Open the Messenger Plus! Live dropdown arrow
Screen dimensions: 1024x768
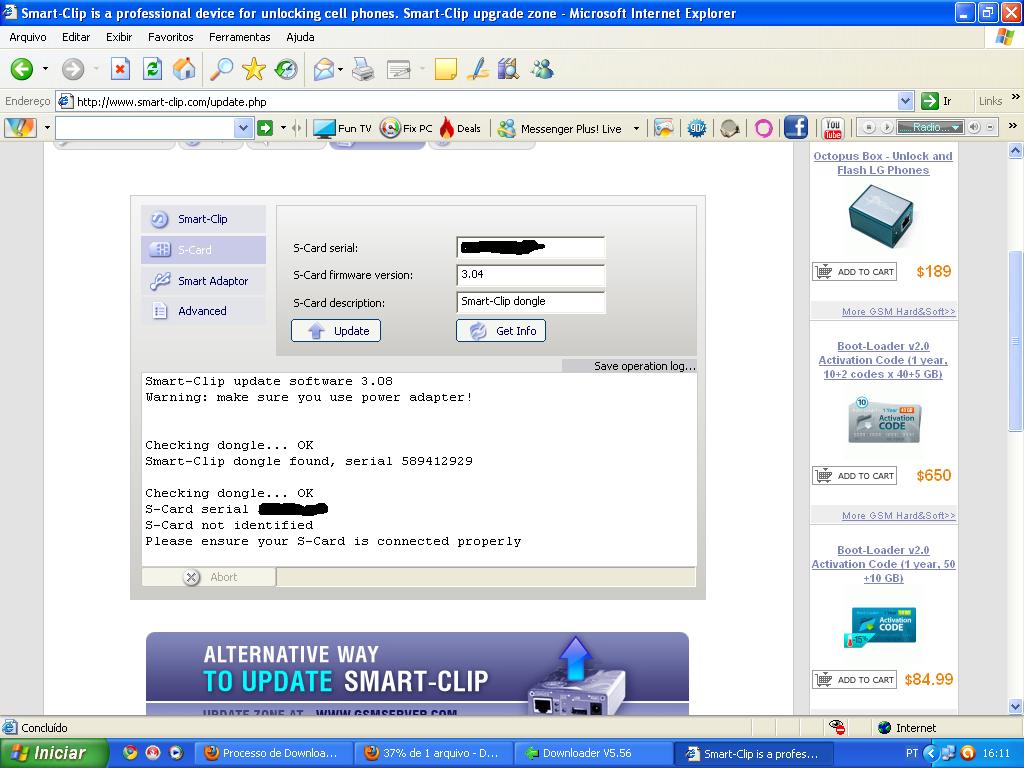(636, 128)
